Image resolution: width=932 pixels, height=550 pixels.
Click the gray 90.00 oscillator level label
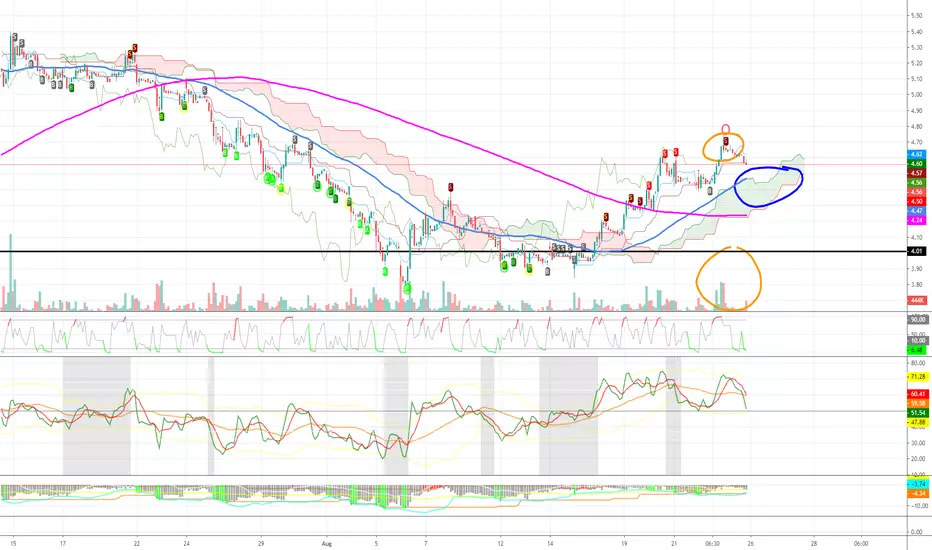(918, 320)
